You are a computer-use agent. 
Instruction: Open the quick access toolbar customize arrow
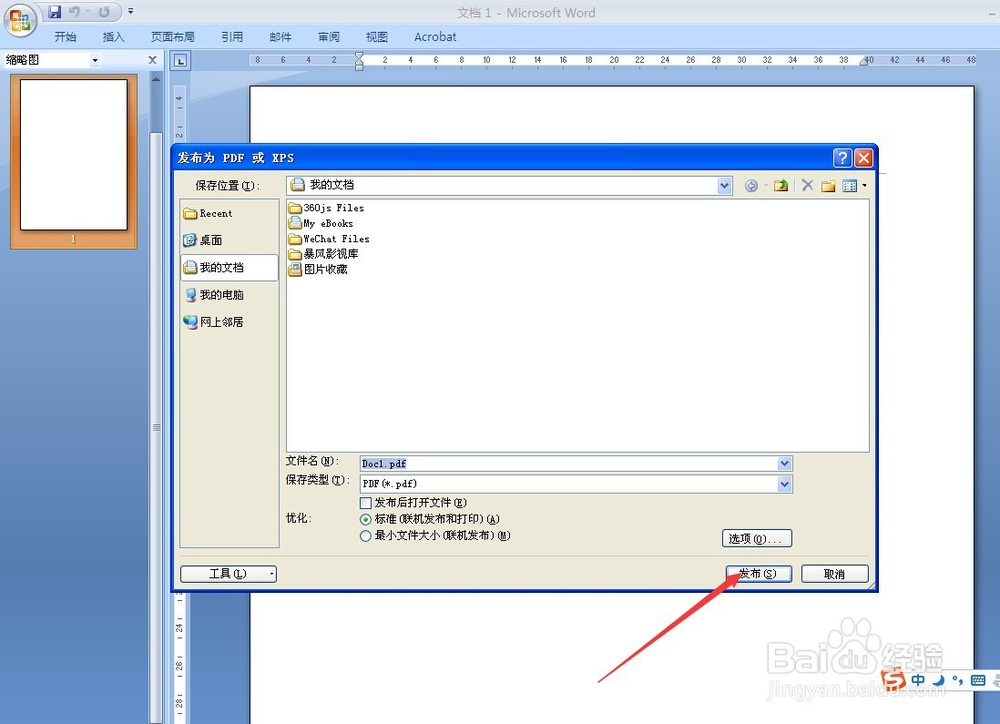pos(131,11)
